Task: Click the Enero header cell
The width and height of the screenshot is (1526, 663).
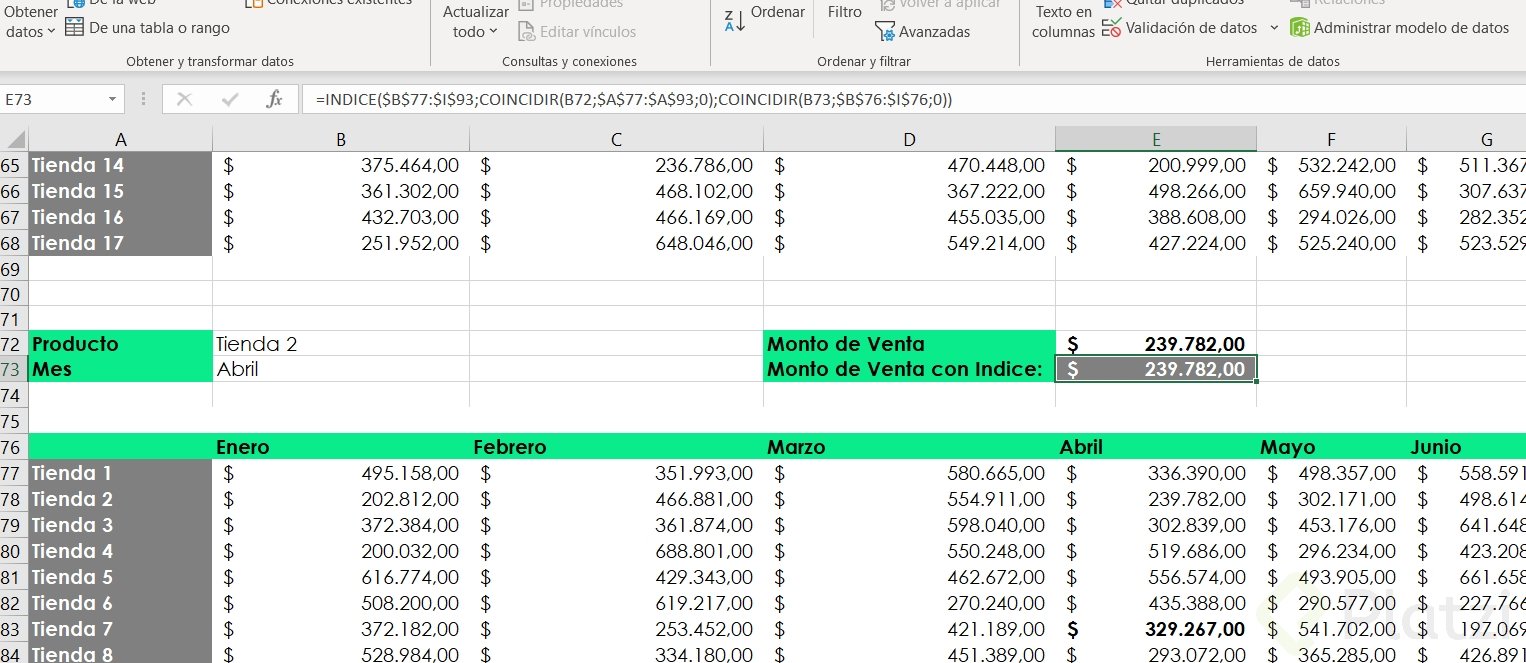Action: click(x=341, y=447)
